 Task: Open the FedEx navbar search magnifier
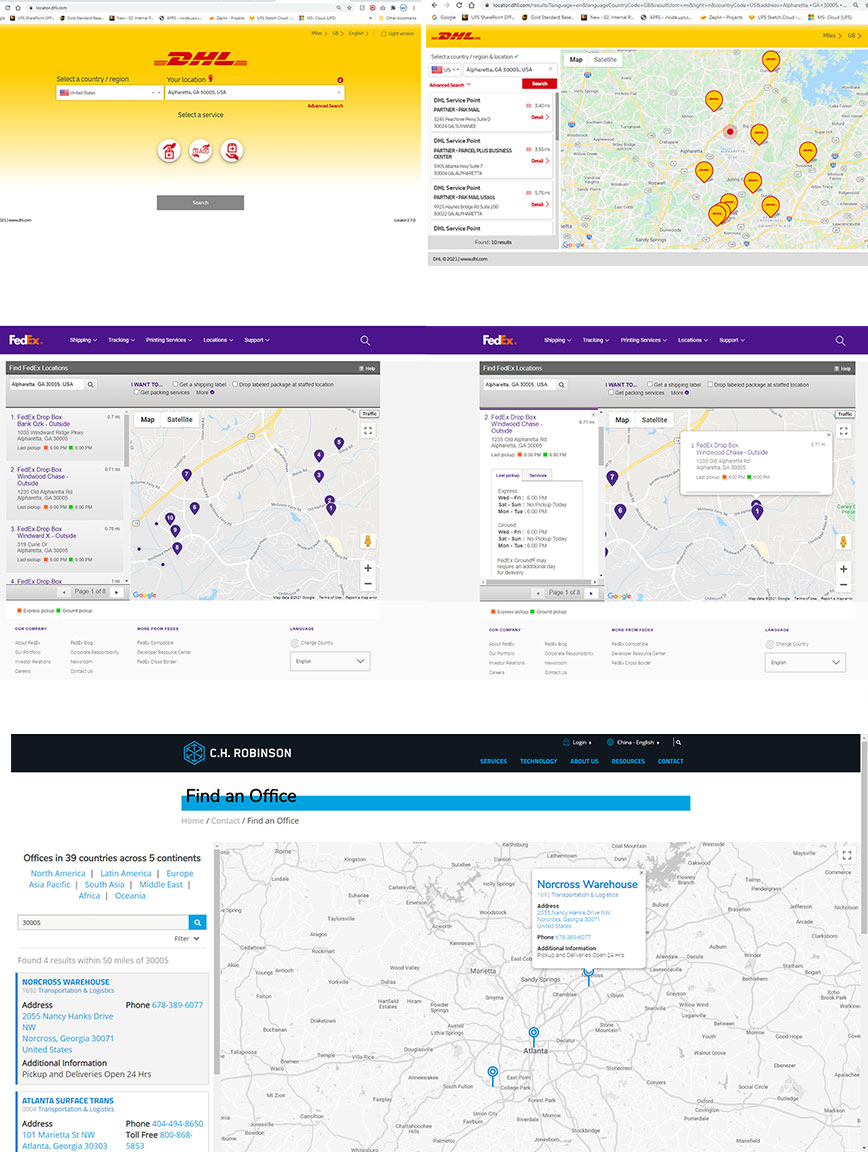[365, 340]
